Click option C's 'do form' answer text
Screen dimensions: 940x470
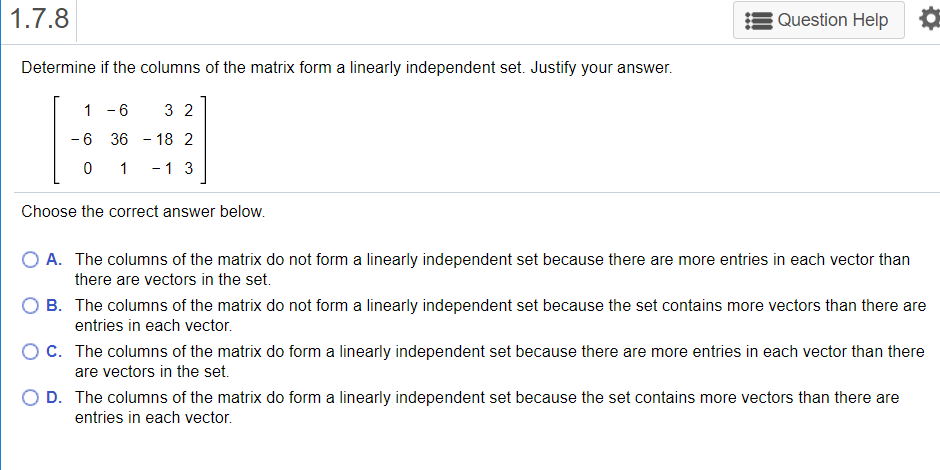coord(499,361)
